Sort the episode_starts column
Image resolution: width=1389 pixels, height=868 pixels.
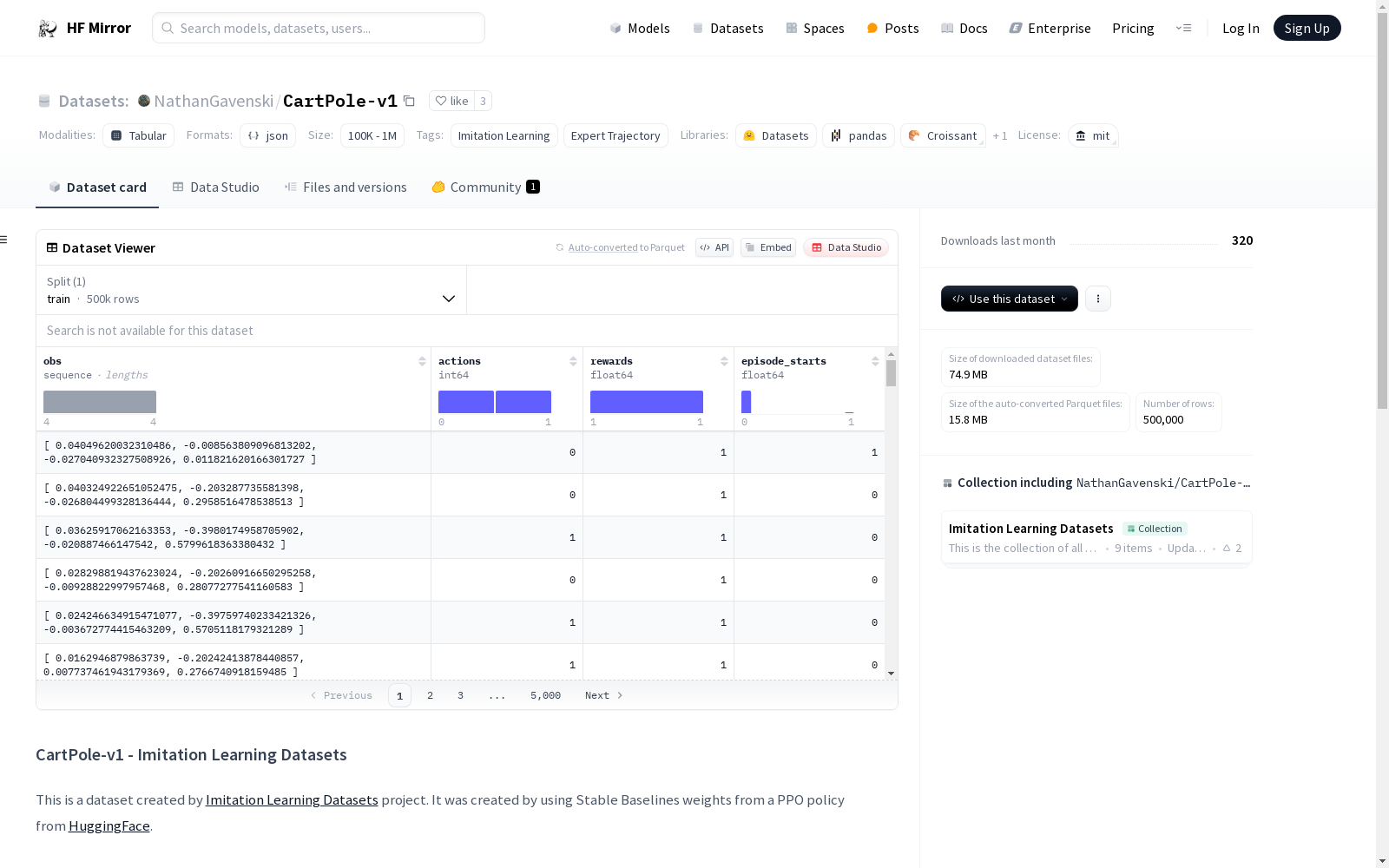pos(875,361)
